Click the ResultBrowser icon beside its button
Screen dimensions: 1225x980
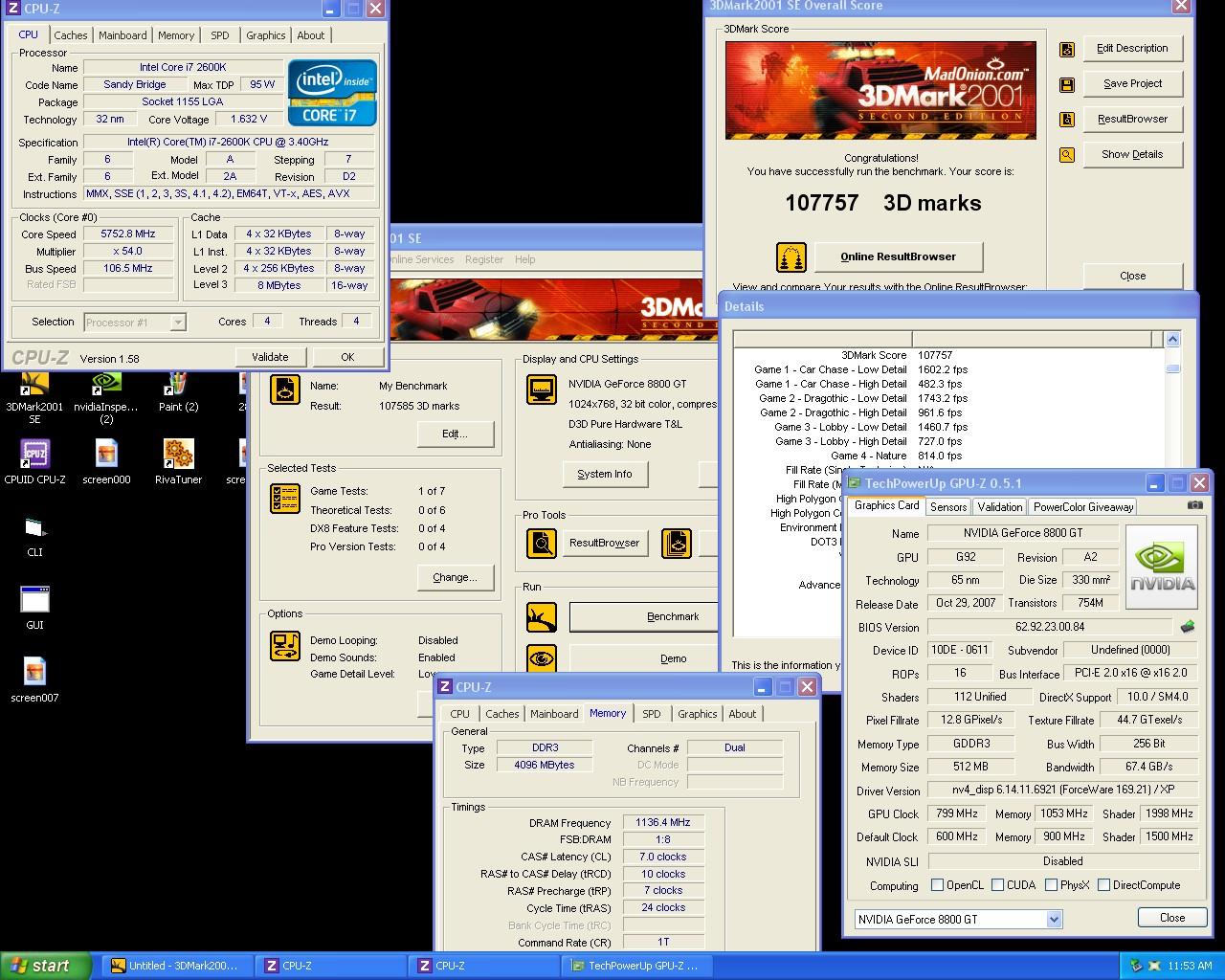[x=1067, y=120]
